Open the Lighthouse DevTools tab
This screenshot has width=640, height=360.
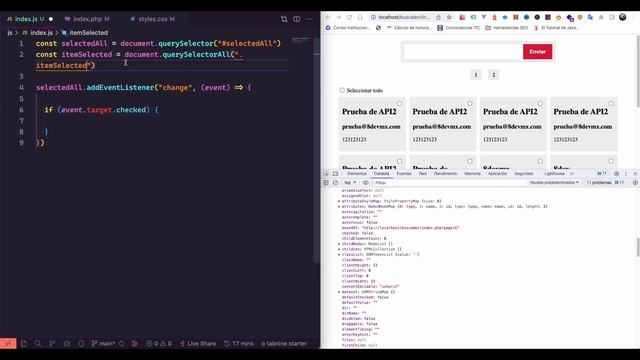[554, 173]
